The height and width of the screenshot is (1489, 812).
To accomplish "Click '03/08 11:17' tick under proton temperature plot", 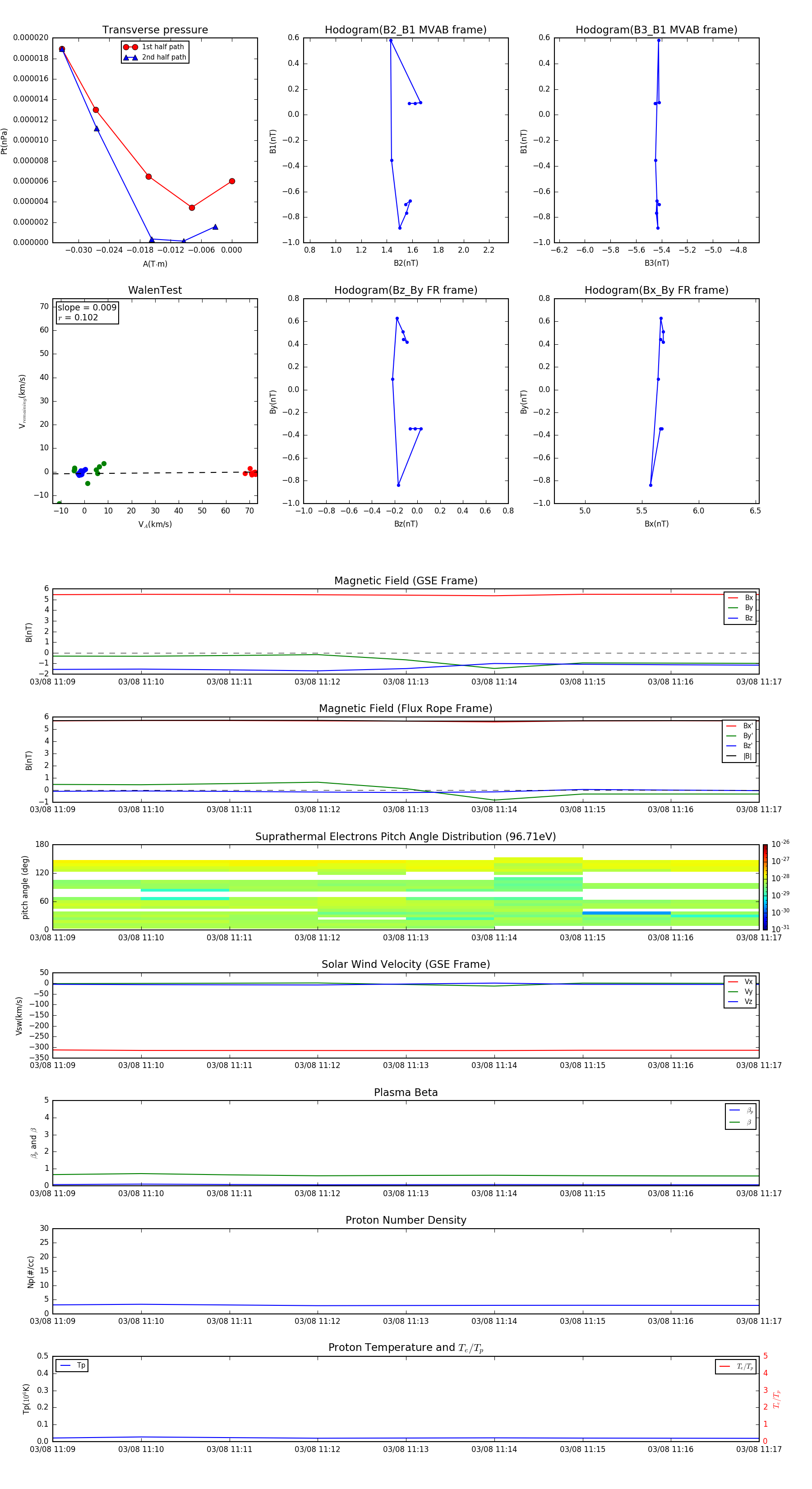I will (758, 1449).
